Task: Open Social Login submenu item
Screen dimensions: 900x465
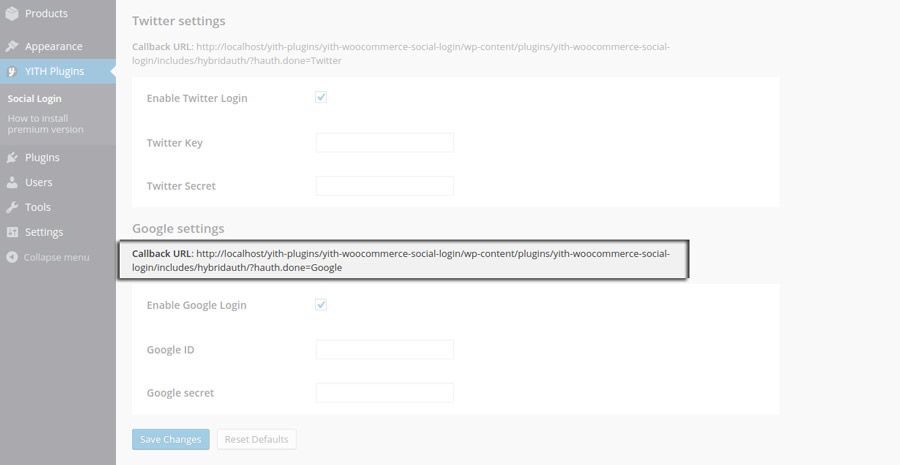Action: coord(34,99)
